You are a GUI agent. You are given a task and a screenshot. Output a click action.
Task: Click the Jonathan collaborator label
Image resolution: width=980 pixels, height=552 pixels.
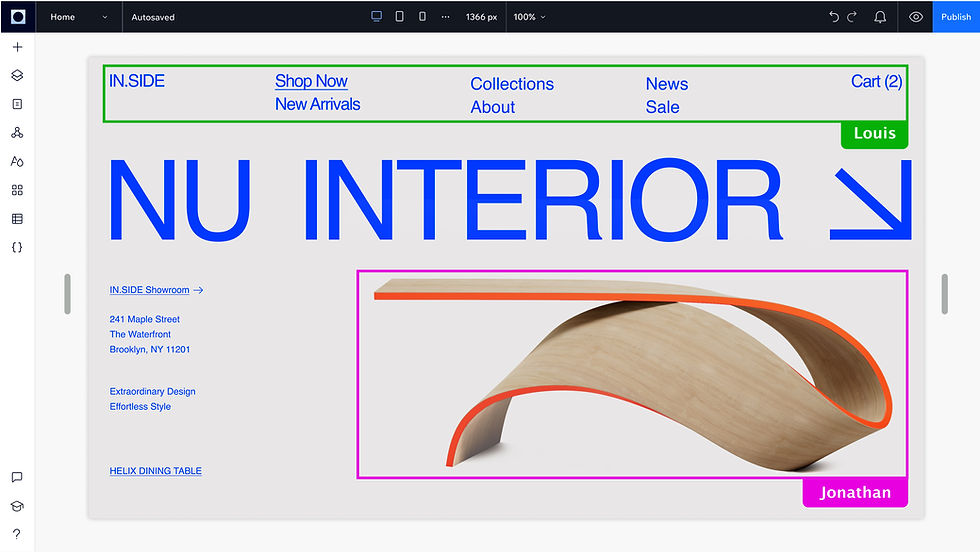pyautogui.click(x=855, y=493)
